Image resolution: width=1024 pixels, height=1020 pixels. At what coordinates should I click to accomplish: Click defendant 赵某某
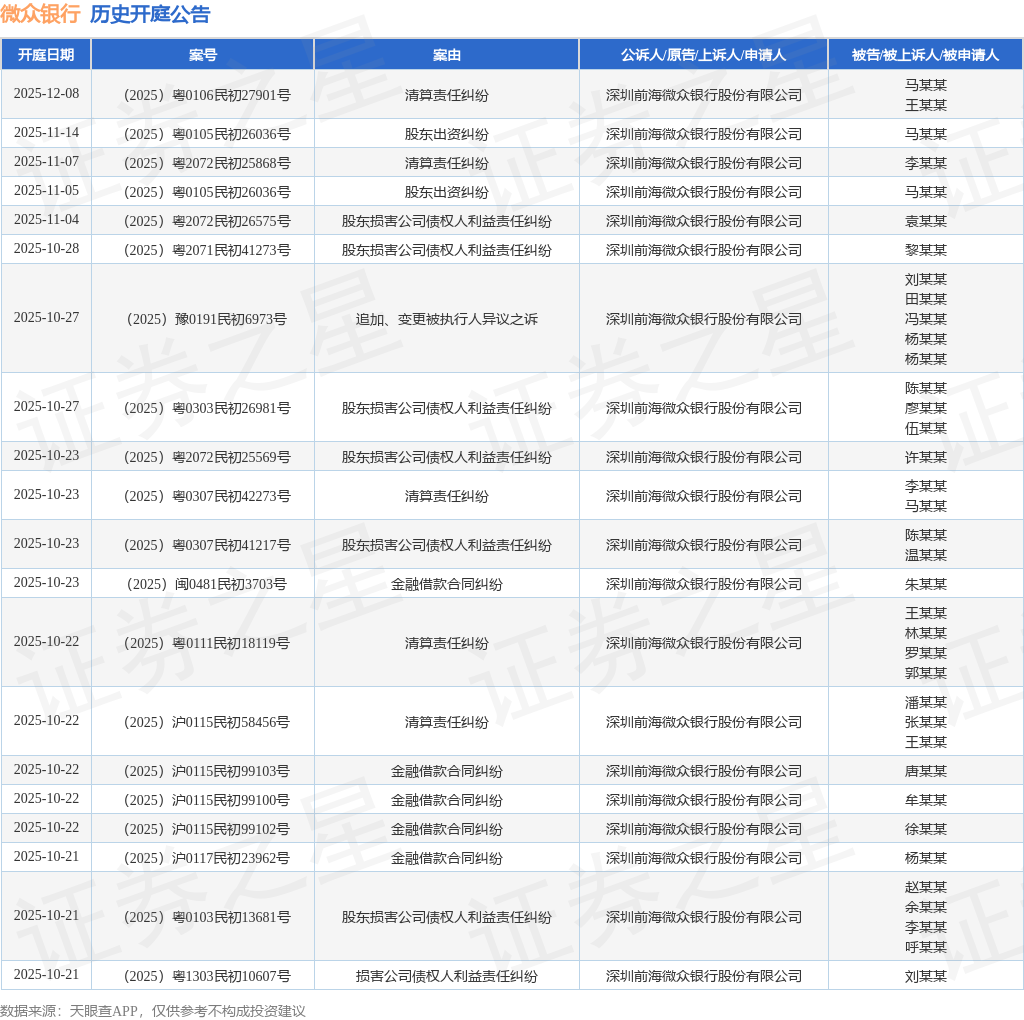coord(925,886)
